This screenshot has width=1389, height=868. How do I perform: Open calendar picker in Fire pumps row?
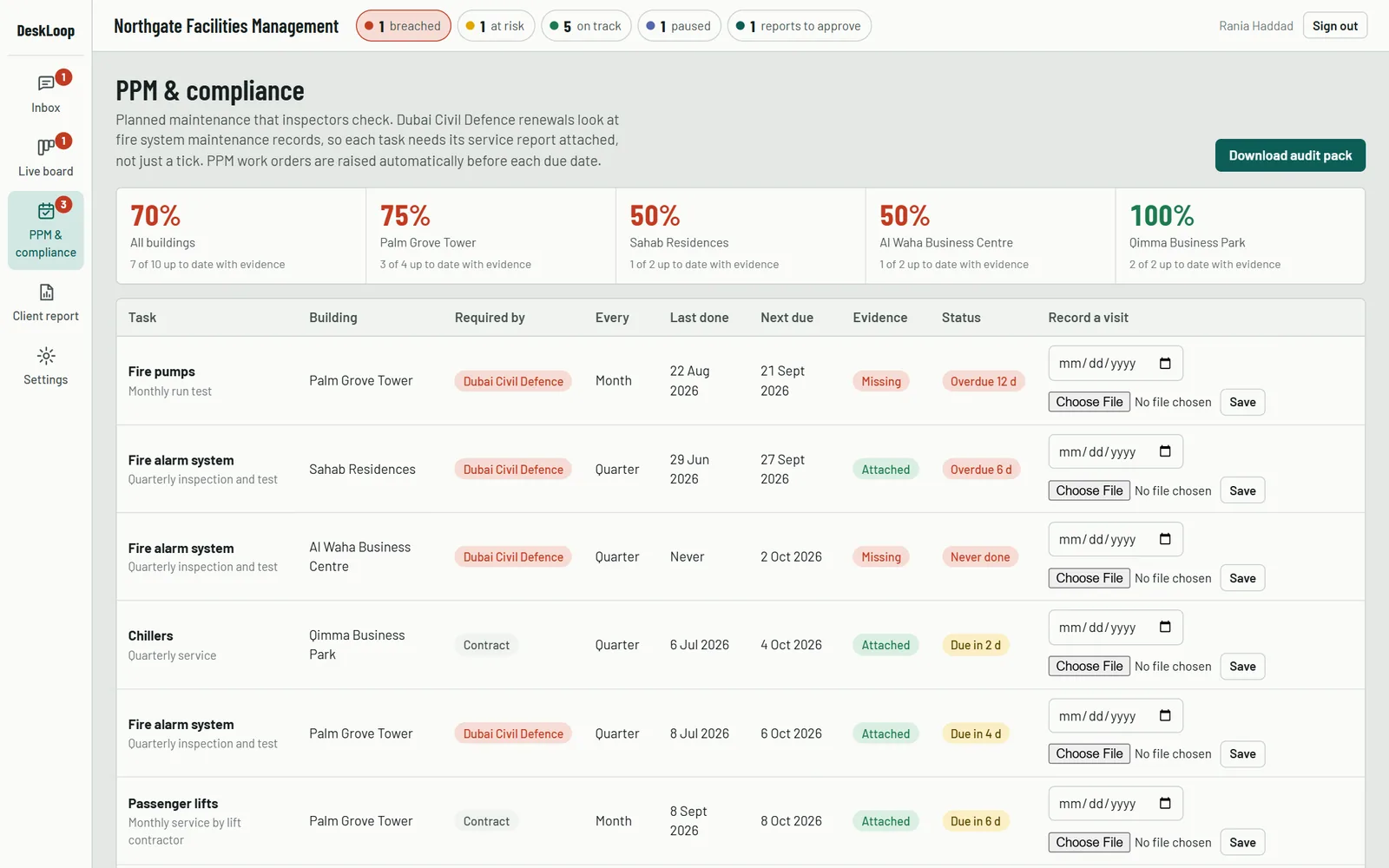(x=1165, y=364)
